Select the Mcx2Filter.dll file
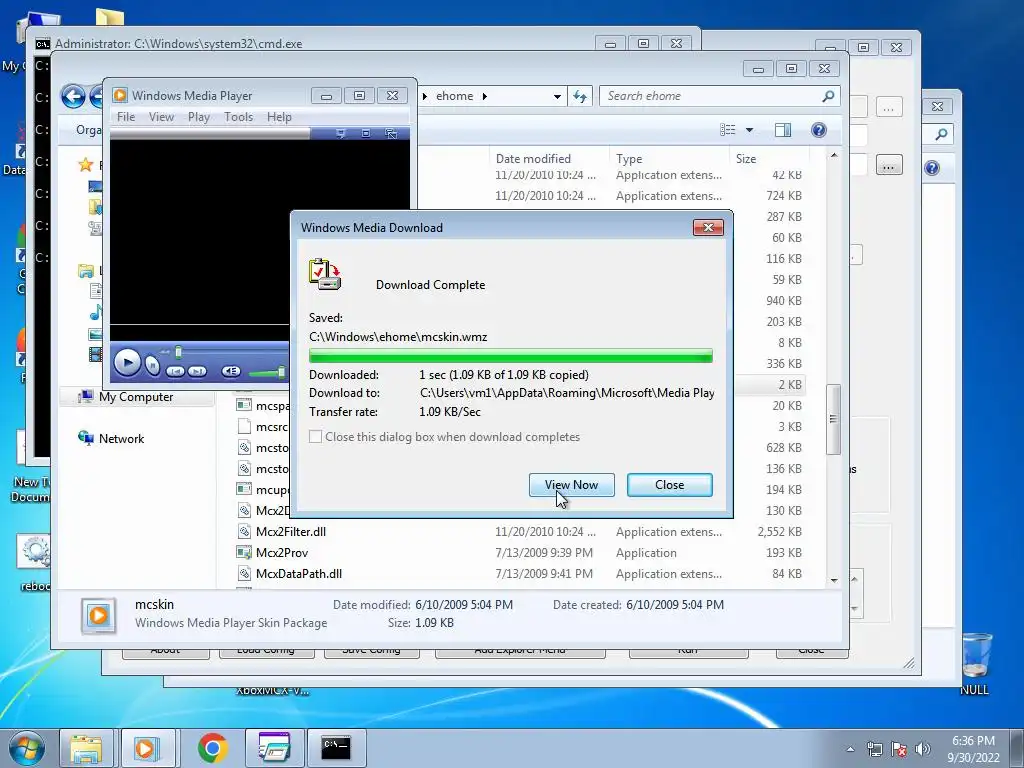Screen dimensions: 1024x768 291,532
